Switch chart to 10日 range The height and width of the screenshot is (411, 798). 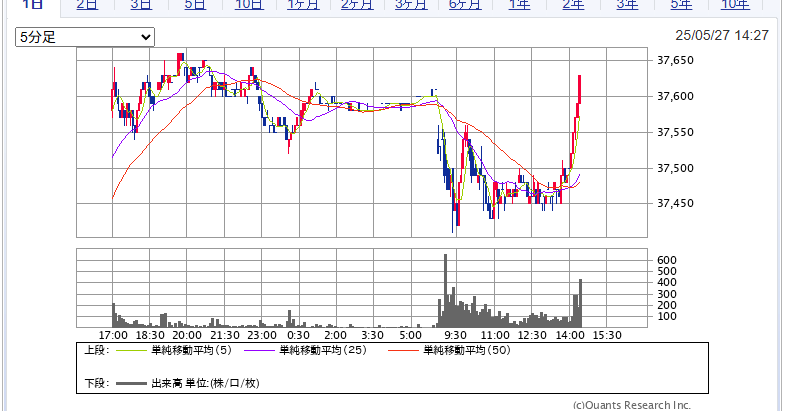pos(249,6)
